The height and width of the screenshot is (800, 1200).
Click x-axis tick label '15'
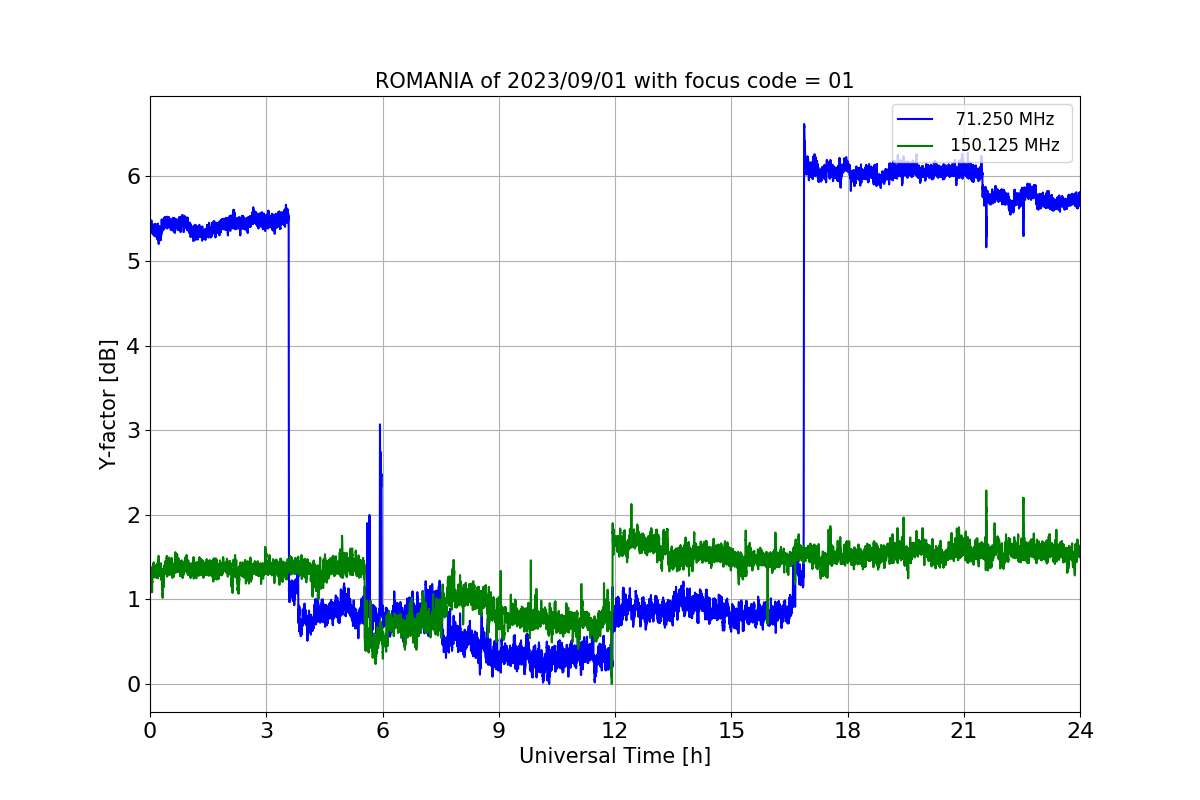[731, 730]
